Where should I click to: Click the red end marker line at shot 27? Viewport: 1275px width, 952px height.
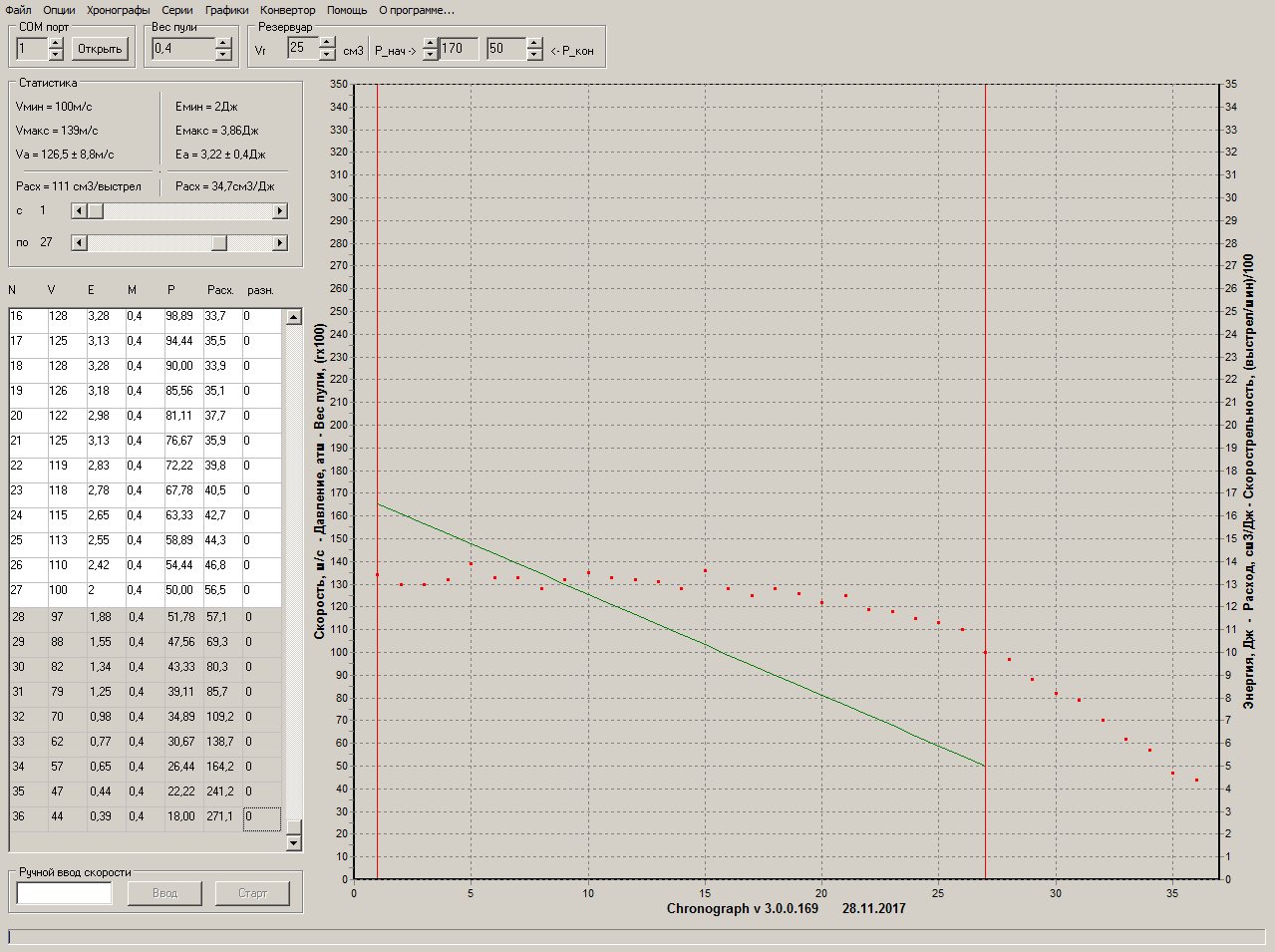coord(985,481)
